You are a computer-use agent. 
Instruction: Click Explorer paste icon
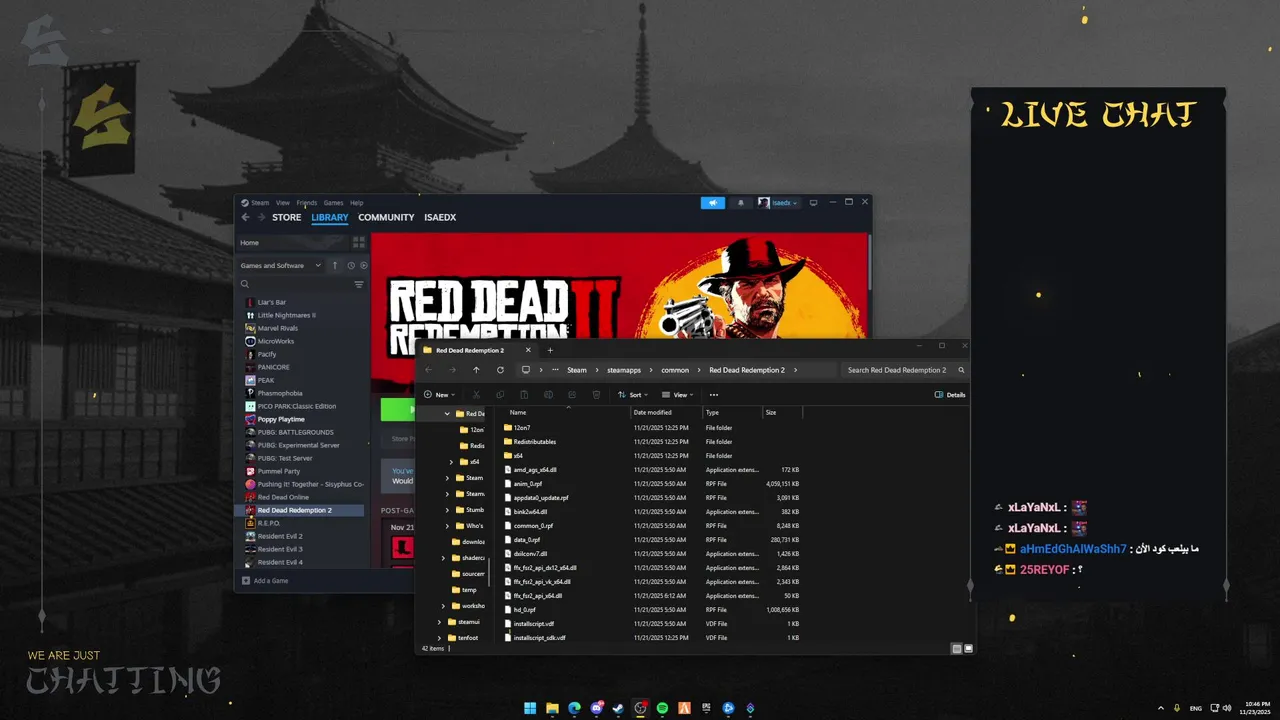[x=524, y=395]
